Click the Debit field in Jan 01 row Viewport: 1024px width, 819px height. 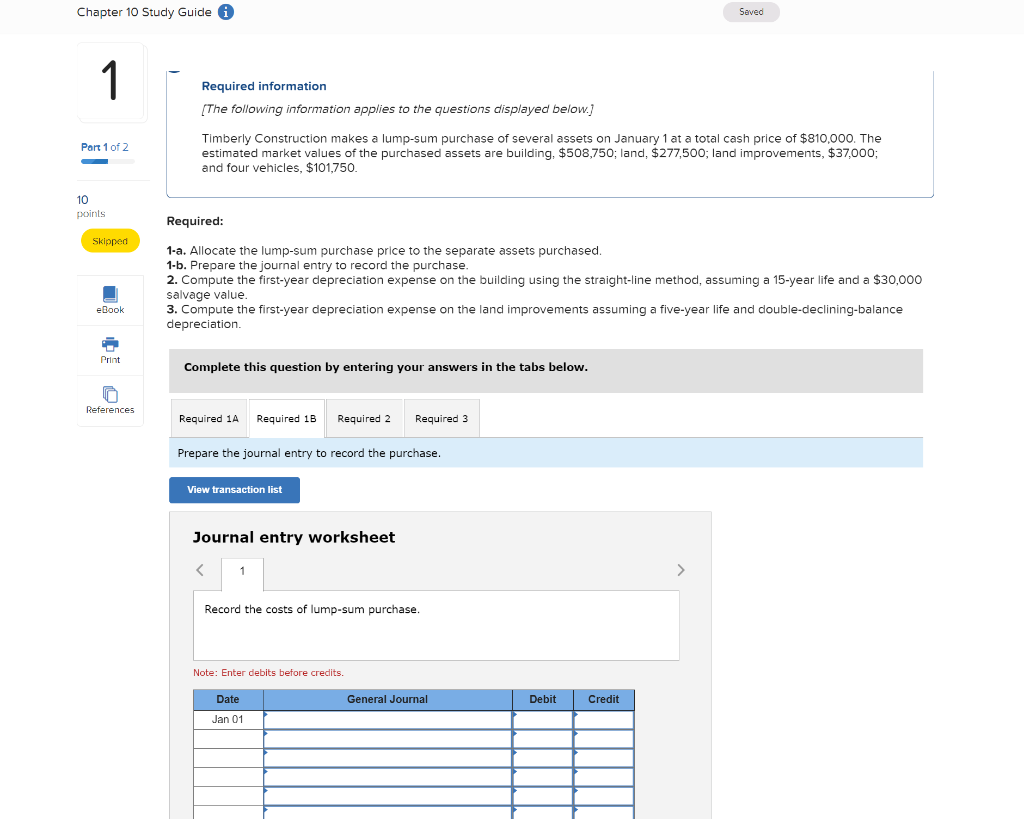(x=543, y=720)
